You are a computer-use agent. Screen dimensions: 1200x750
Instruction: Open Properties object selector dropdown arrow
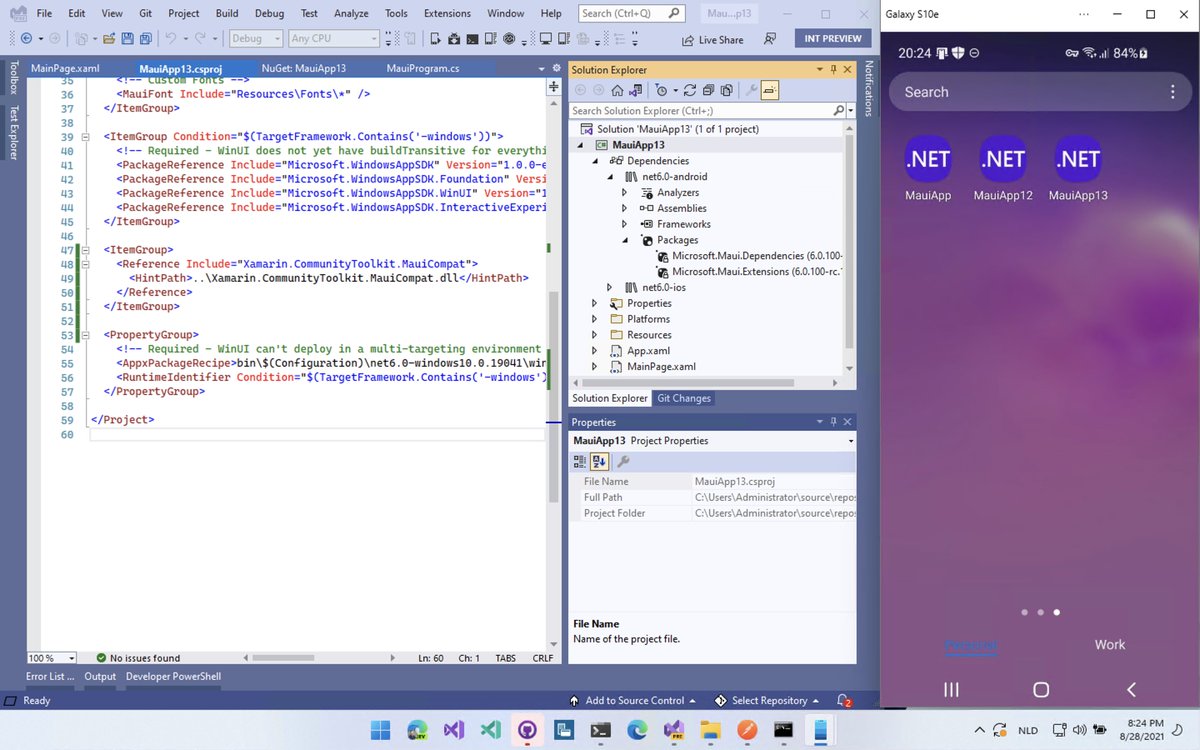tap(851, 441)
